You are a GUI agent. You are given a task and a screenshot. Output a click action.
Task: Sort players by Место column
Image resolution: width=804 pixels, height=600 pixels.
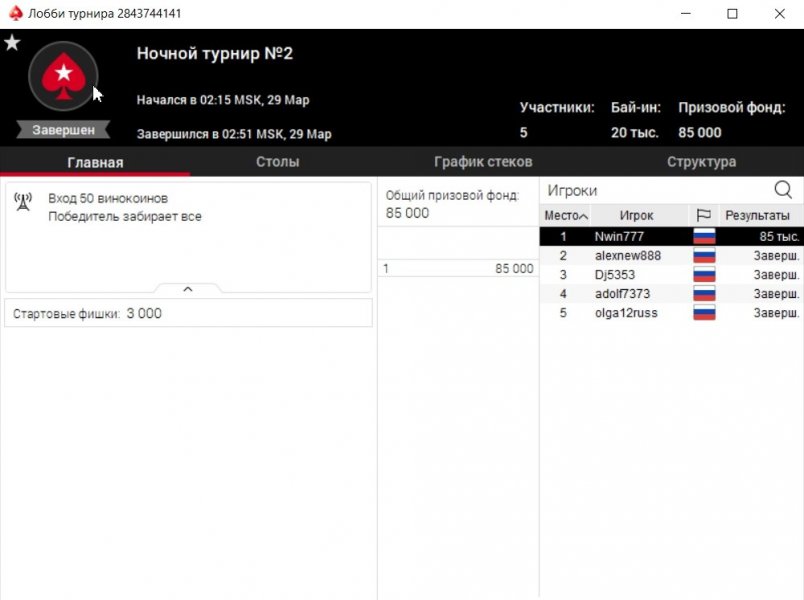click(565, 215)
